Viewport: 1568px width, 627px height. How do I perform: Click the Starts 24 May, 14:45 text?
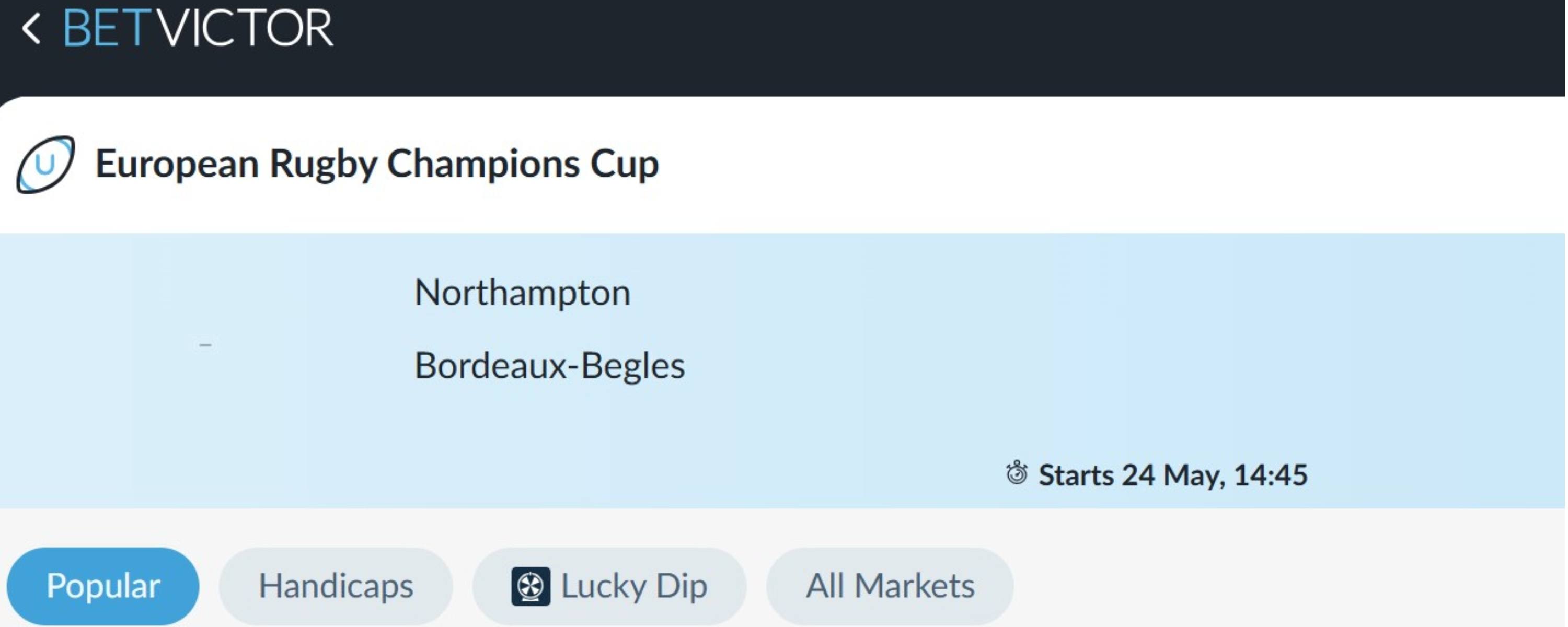click(x=1173, y=475)
